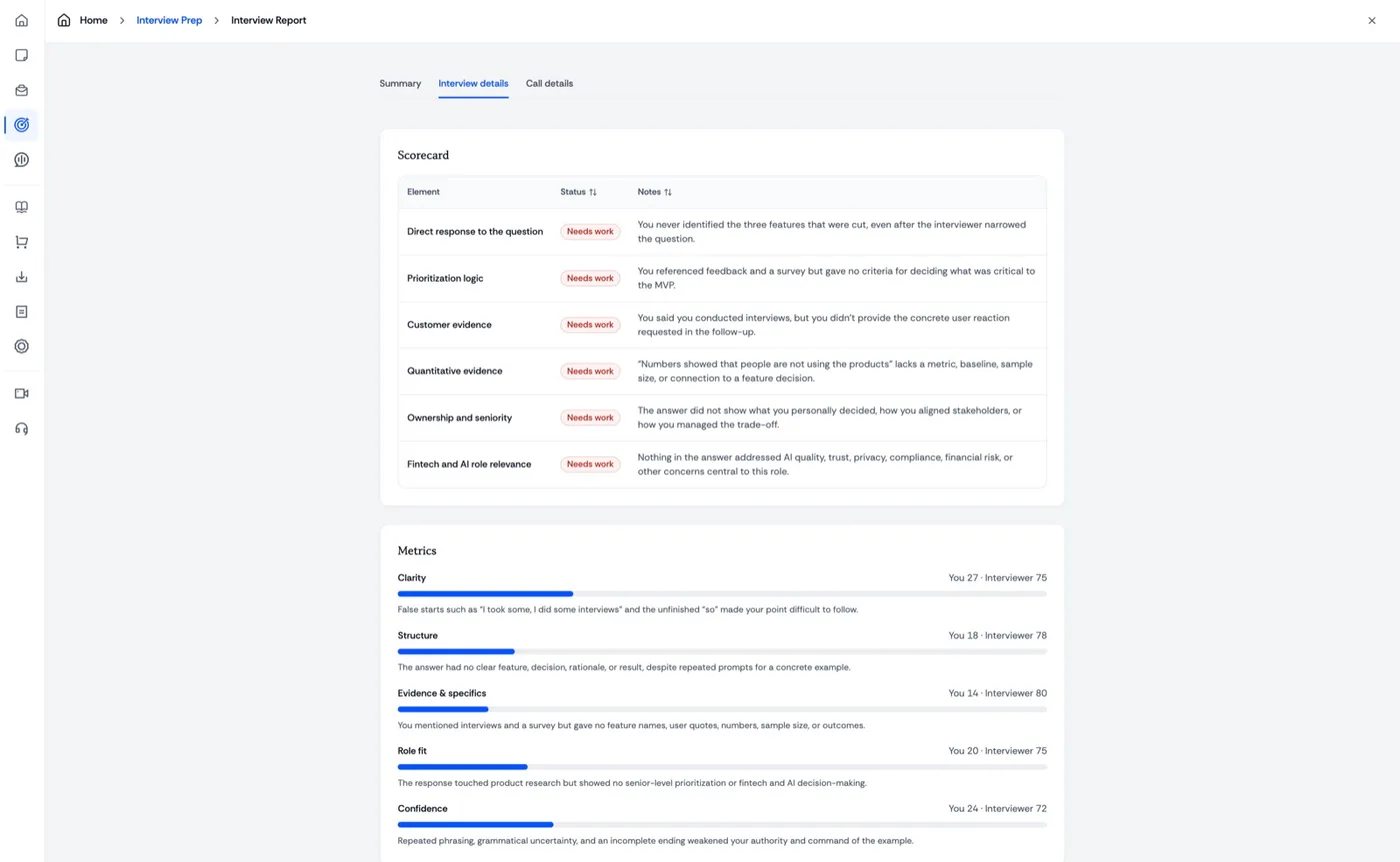Switch to the Summary tab
Image resolution: width=1400 pixels, height=862 pixels.
400,84
